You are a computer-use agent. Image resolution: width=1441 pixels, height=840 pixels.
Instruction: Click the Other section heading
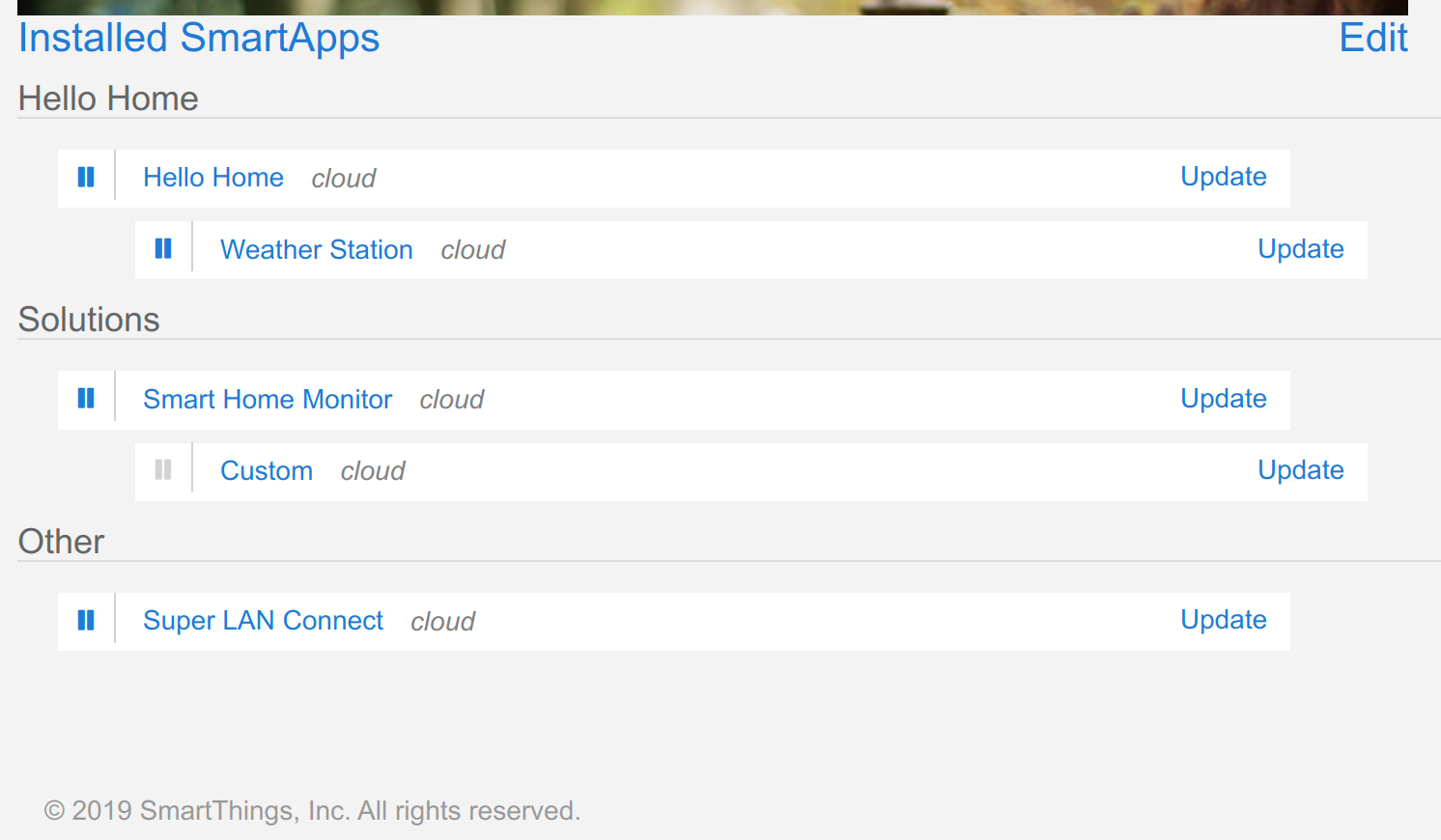pos(61,542)
